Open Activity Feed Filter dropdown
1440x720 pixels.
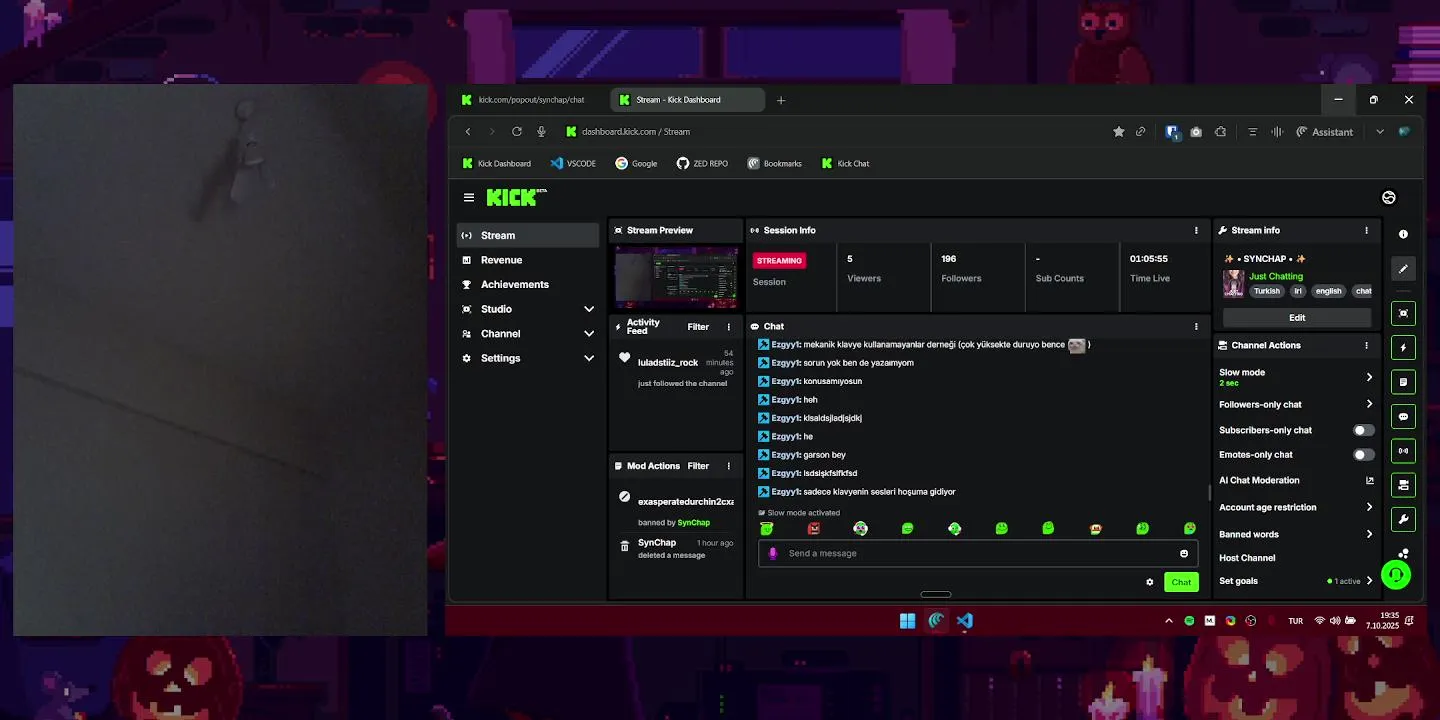click(x=698, y=327)
